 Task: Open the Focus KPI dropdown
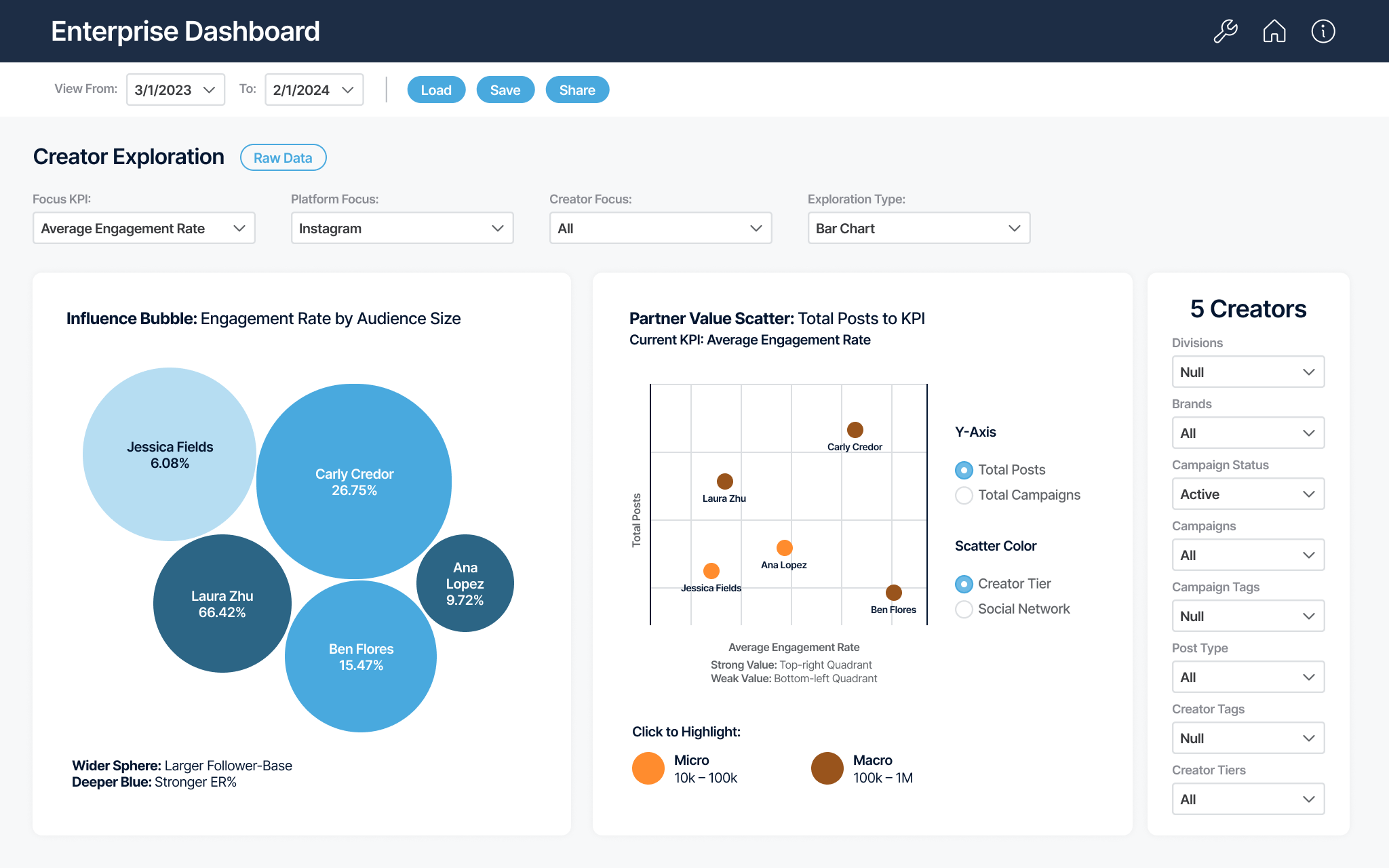tap(144, 229)
